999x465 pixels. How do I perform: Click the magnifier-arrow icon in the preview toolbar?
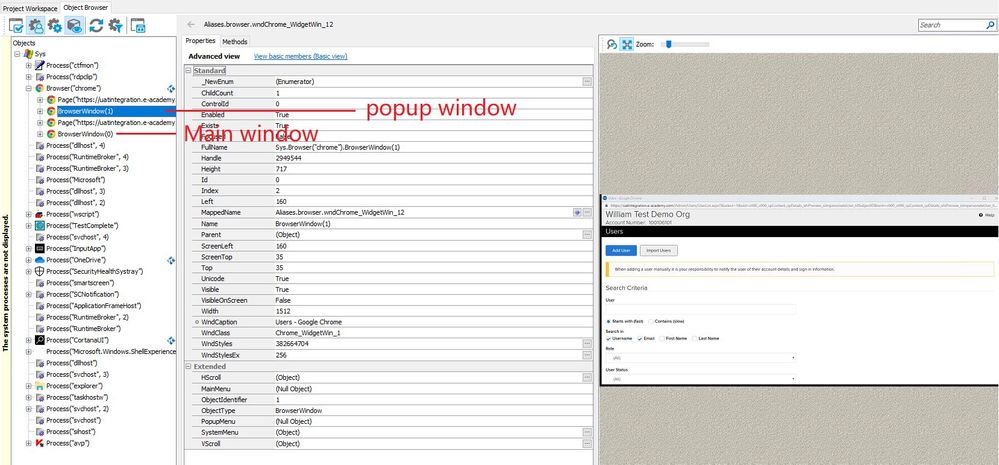coord(612,45)
